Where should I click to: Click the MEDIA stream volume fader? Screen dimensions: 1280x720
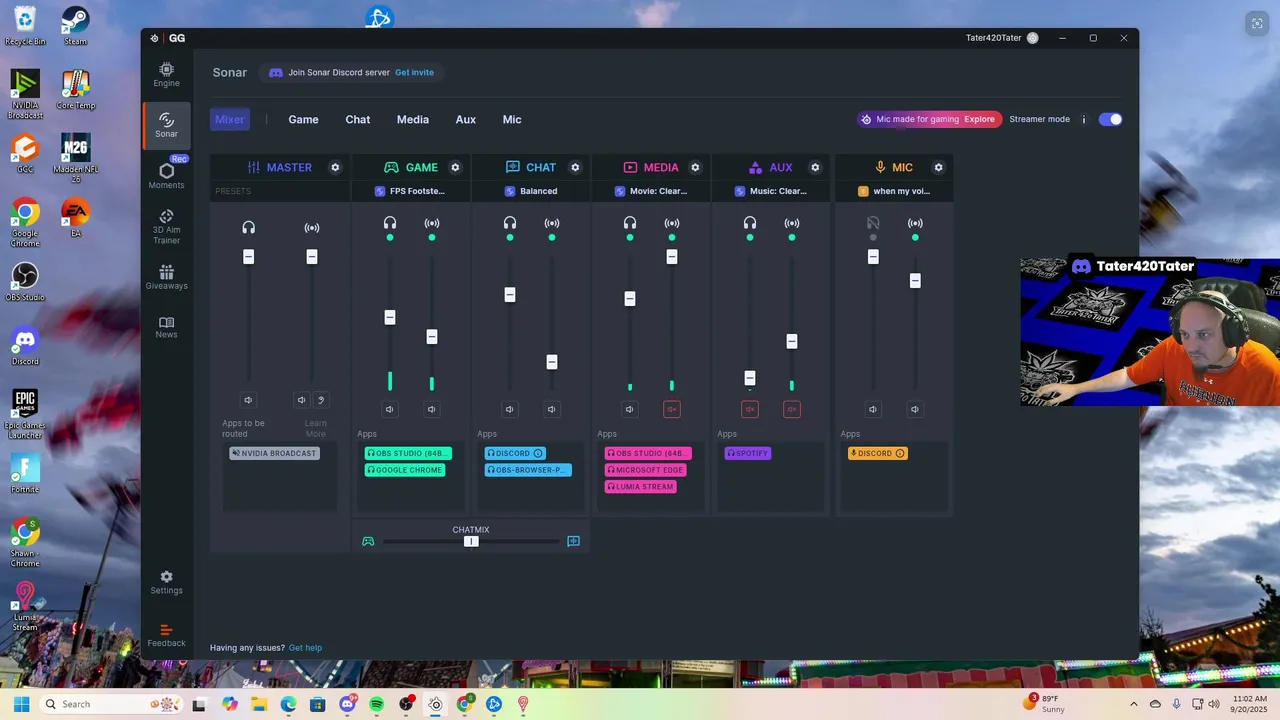[672, 257]
